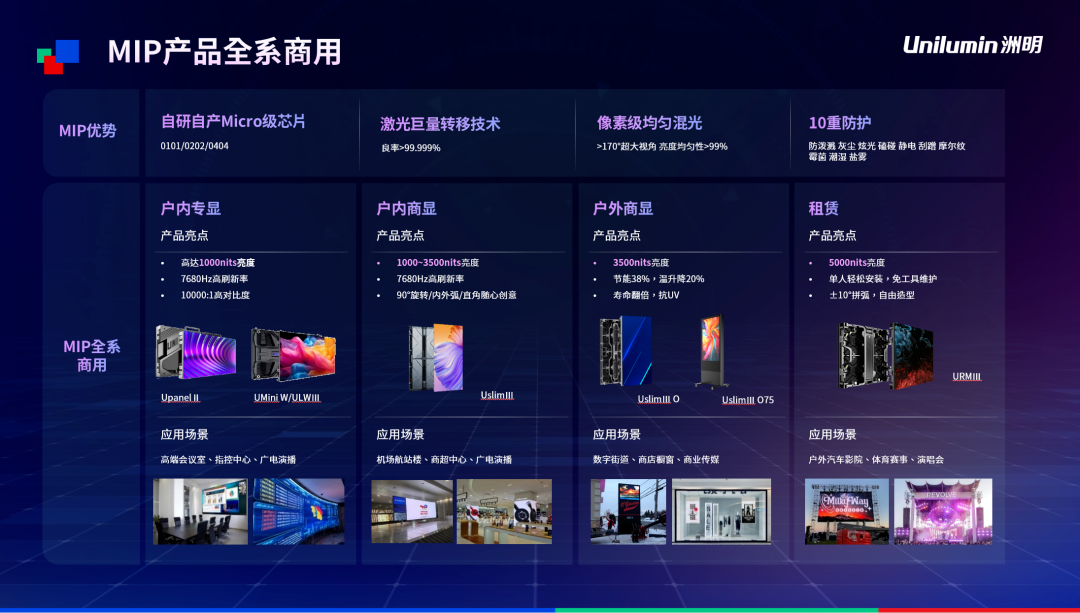Click 产品亮点 under 户内专显
1080x613 pixels.
[185, 236]
